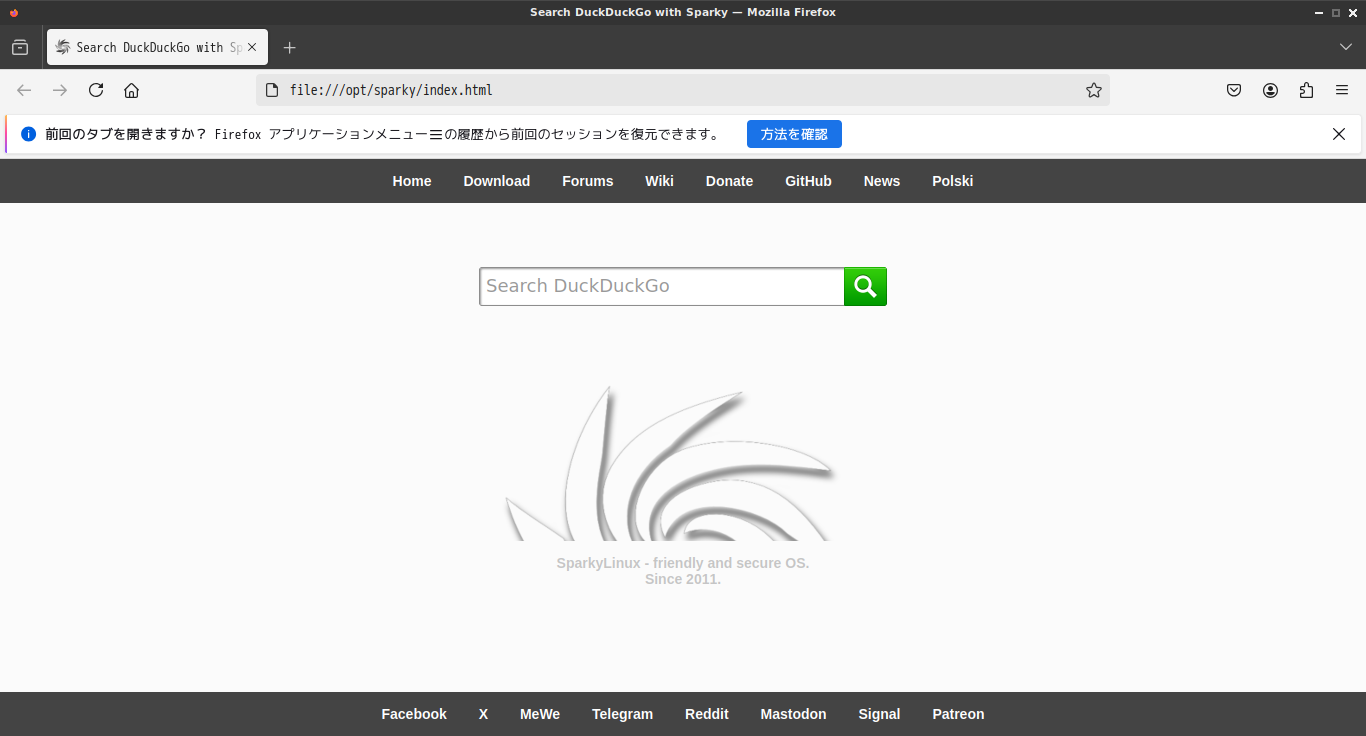
Task: Open the Firefox home page button
Action: click(131, 90)
